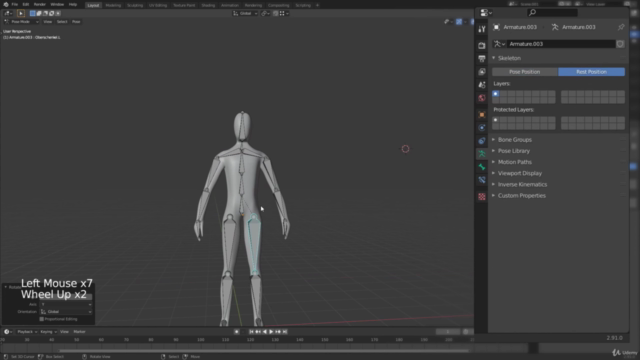Open the Window menu
Viewport: 640px width, 360px height.
tap(57, 4)
